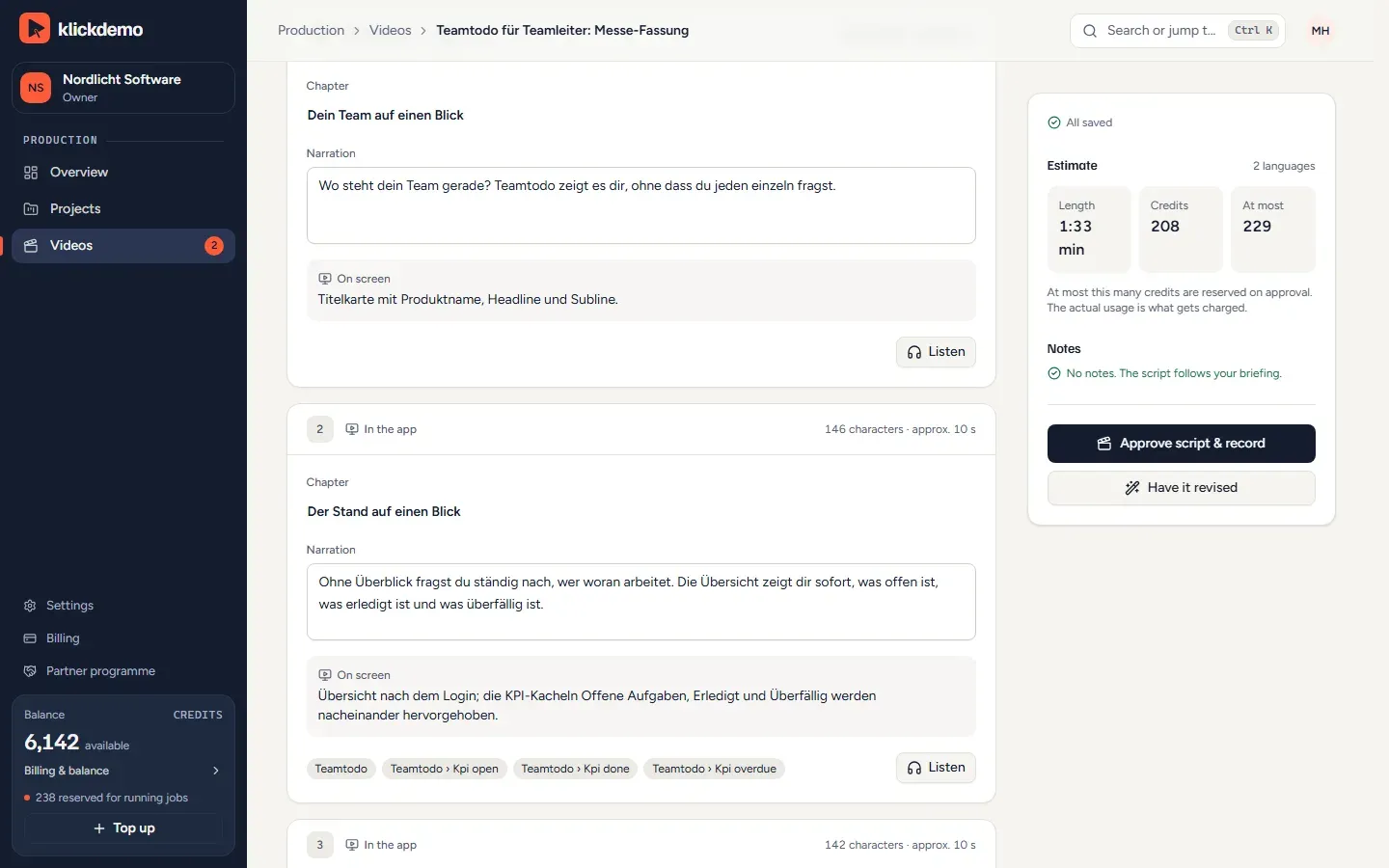Click the 2 languages label
The image size is (1389, 868).
[x=1284, y=166]
